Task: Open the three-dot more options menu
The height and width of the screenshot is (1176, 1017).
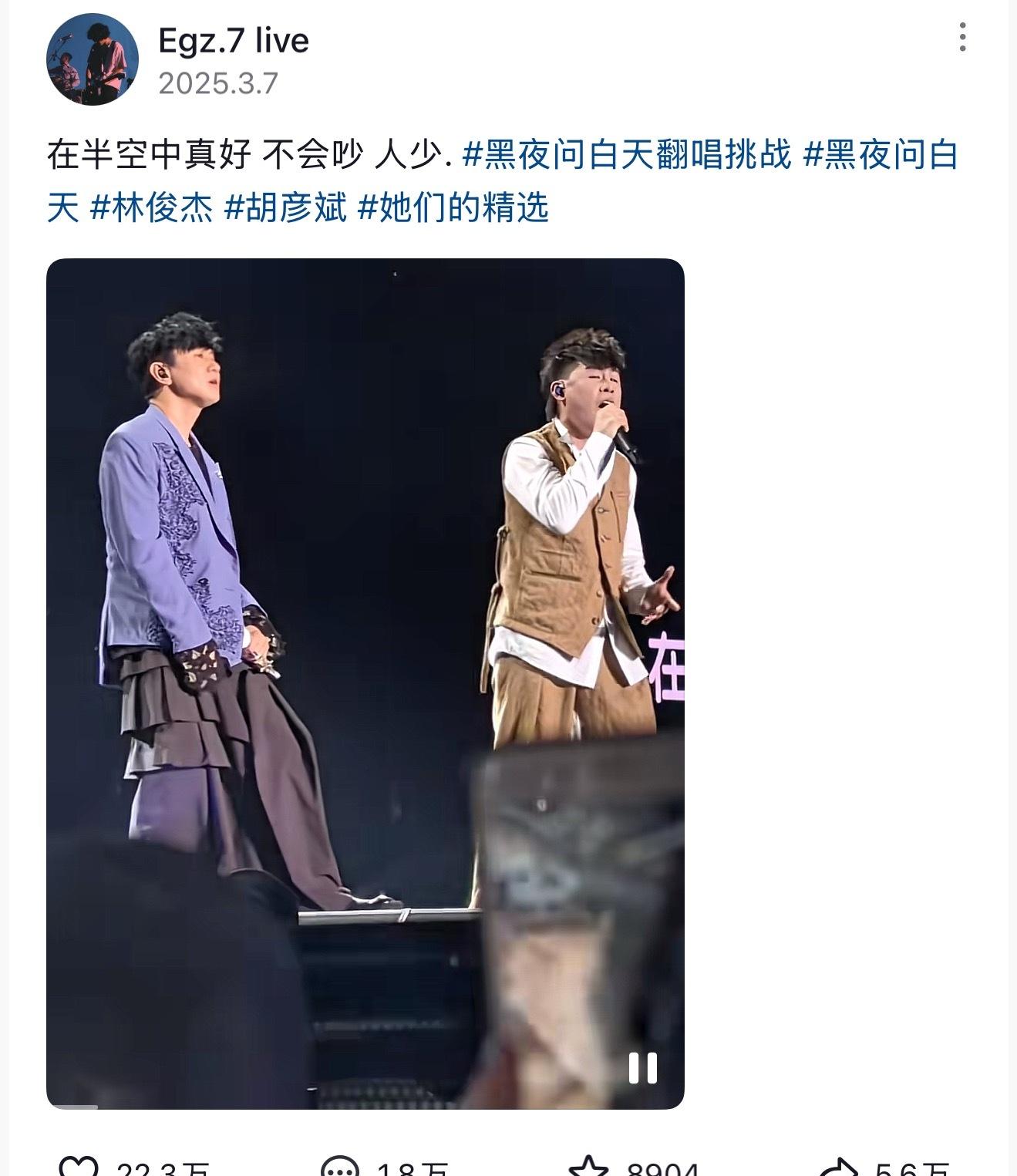Action: pyautogui.click(x=962, y=37)
